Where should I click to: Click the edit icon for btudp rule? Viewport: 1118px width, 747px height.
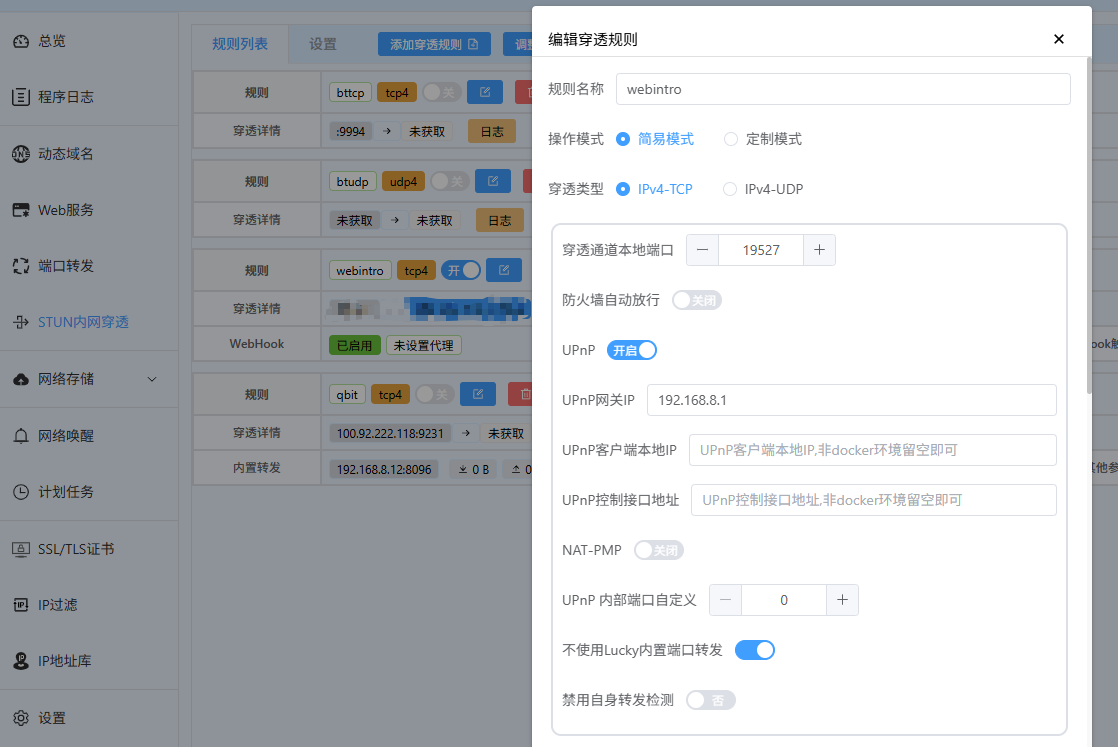pos(493,181)
